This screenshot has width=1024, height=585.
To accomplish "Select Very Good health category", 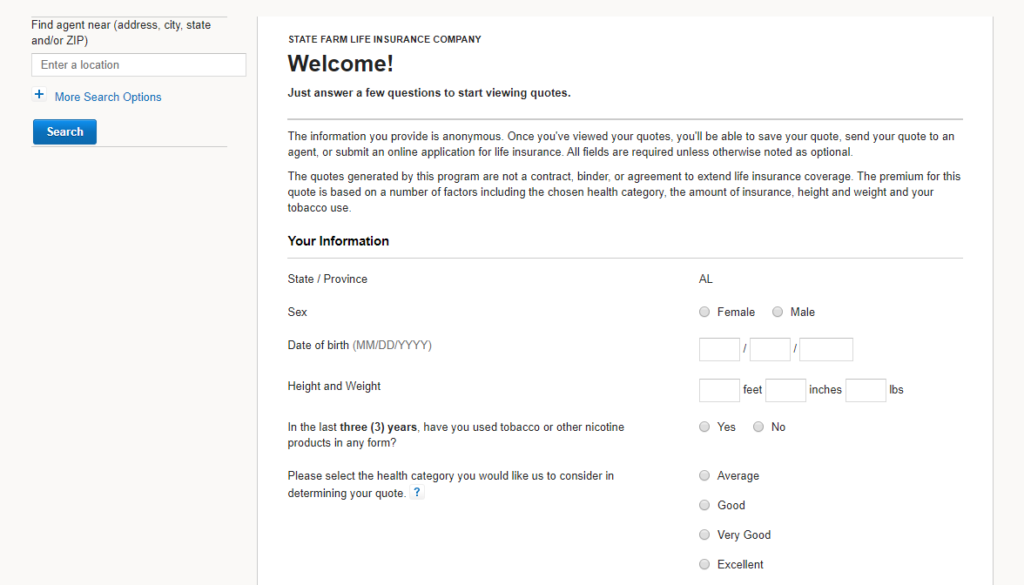I will point(705,535).
